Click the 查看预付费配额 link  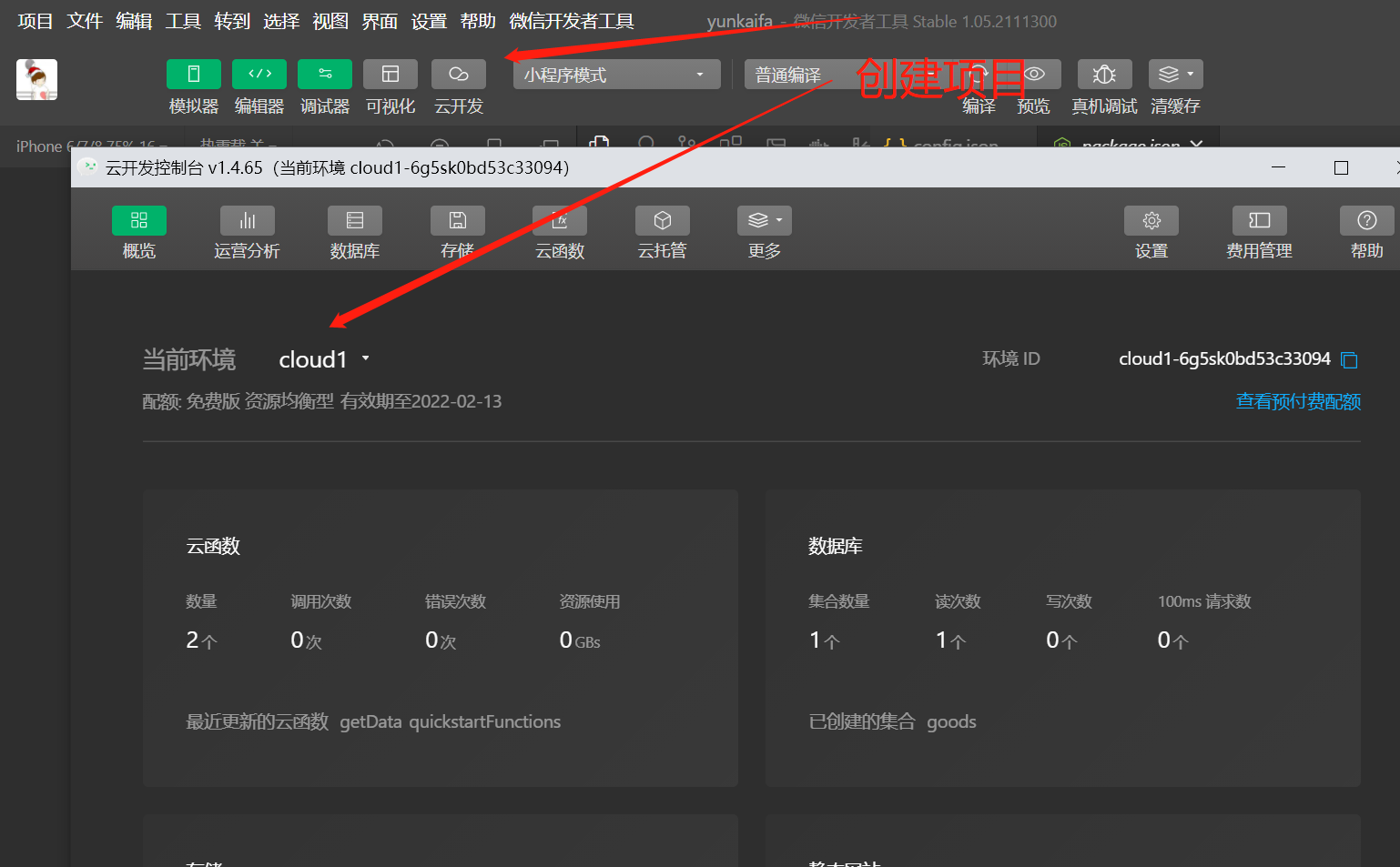[x=1298, y=401]
